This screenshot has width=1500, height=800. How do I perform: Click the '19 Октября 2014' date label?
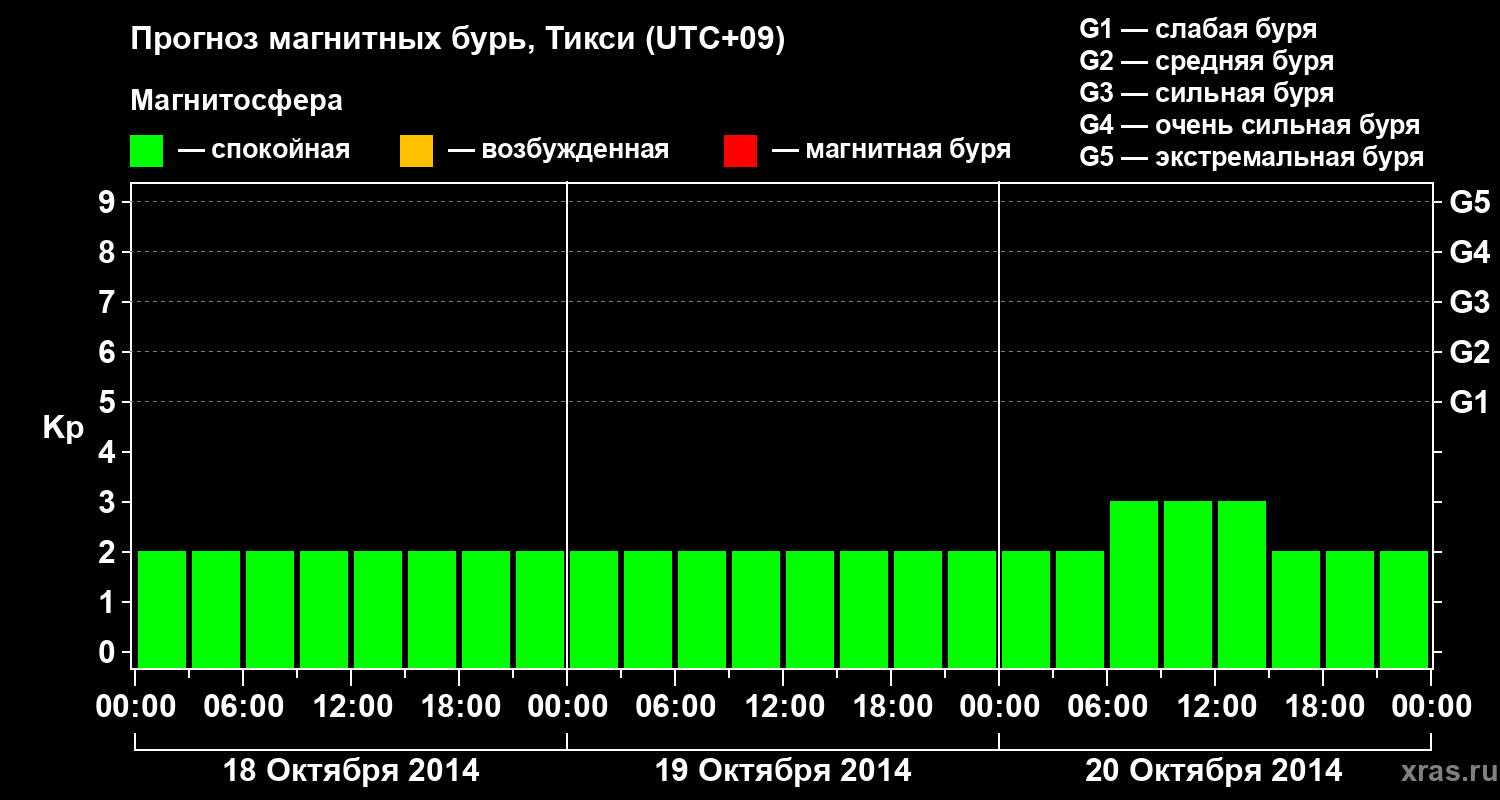click(783, 771)
